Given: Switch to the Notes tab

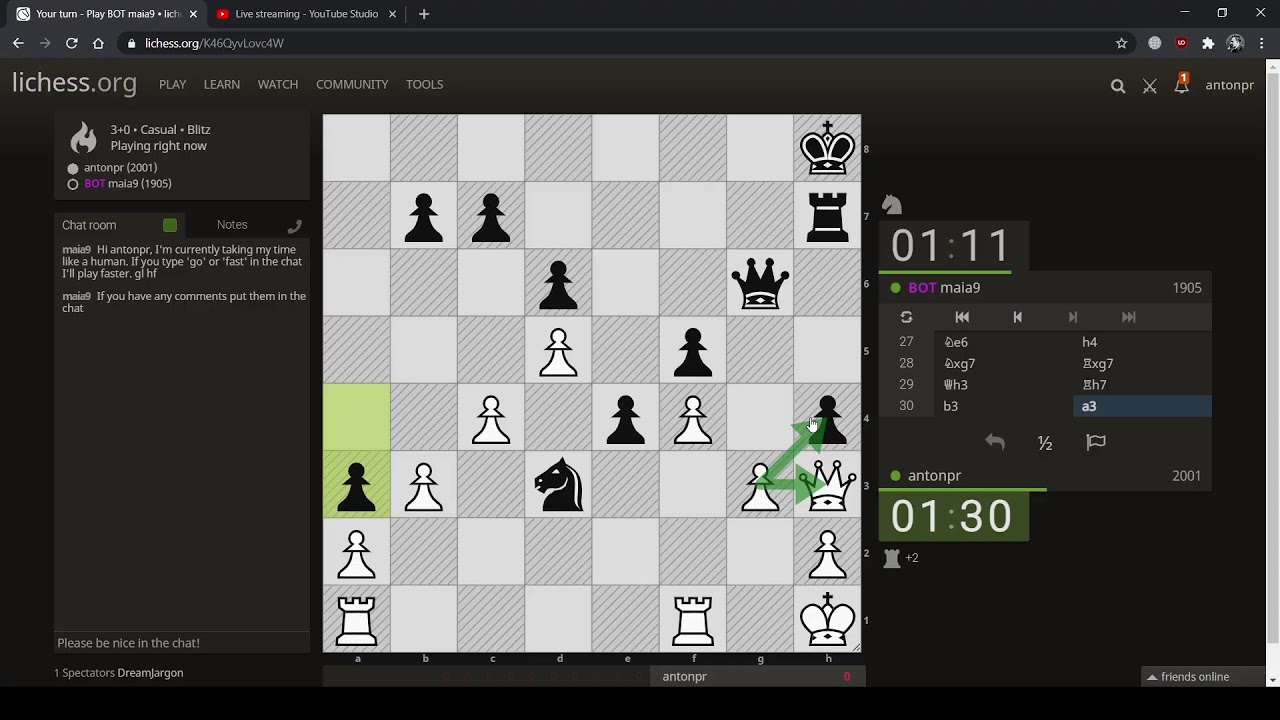Looking at the screenshot, I should click(232, 225).
